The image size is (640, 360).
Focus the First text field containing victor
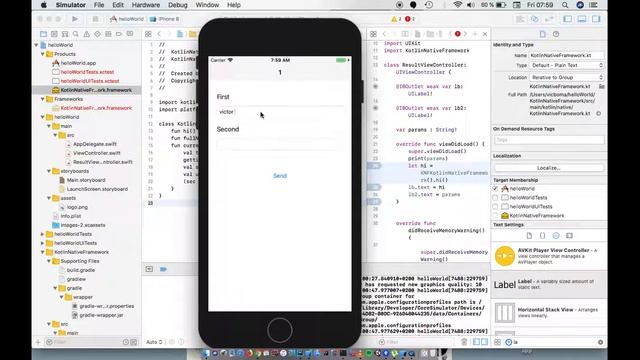[280, 111]
